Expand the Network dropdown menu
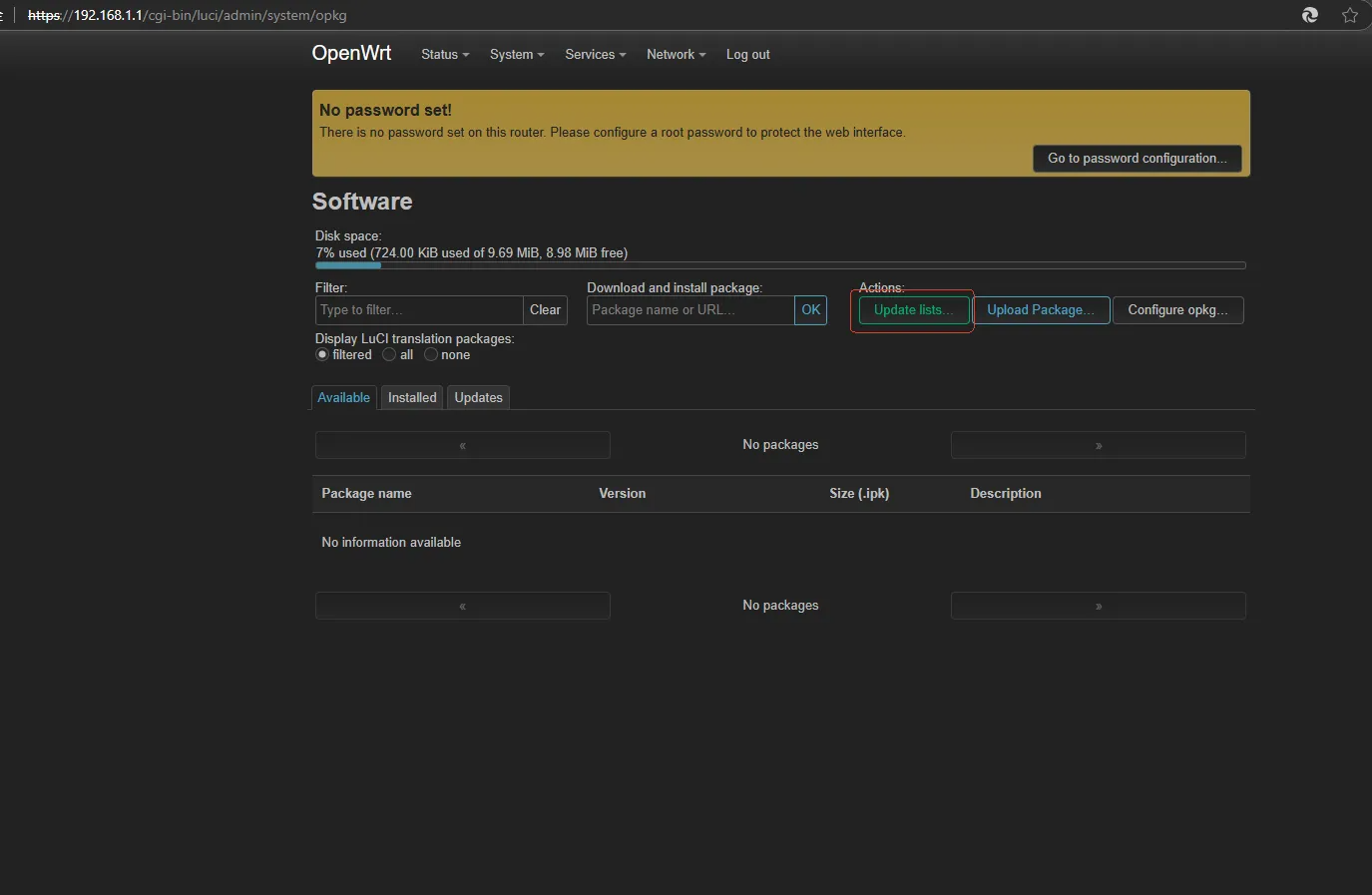1372x895 pixels. pos(677,55)
